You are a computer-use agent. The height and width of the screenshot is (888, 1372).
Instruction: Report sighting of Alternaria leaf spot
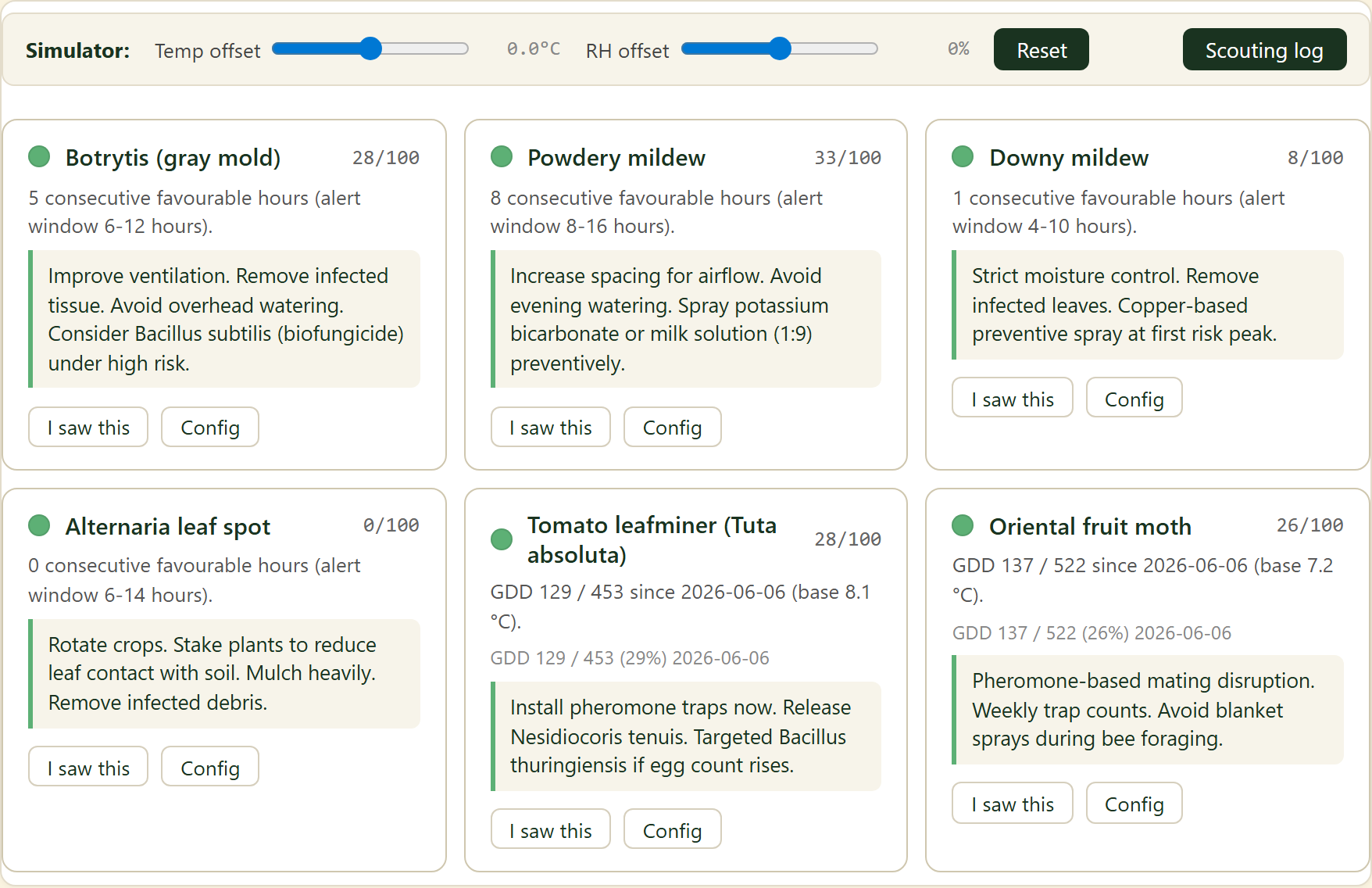[88, 768]
